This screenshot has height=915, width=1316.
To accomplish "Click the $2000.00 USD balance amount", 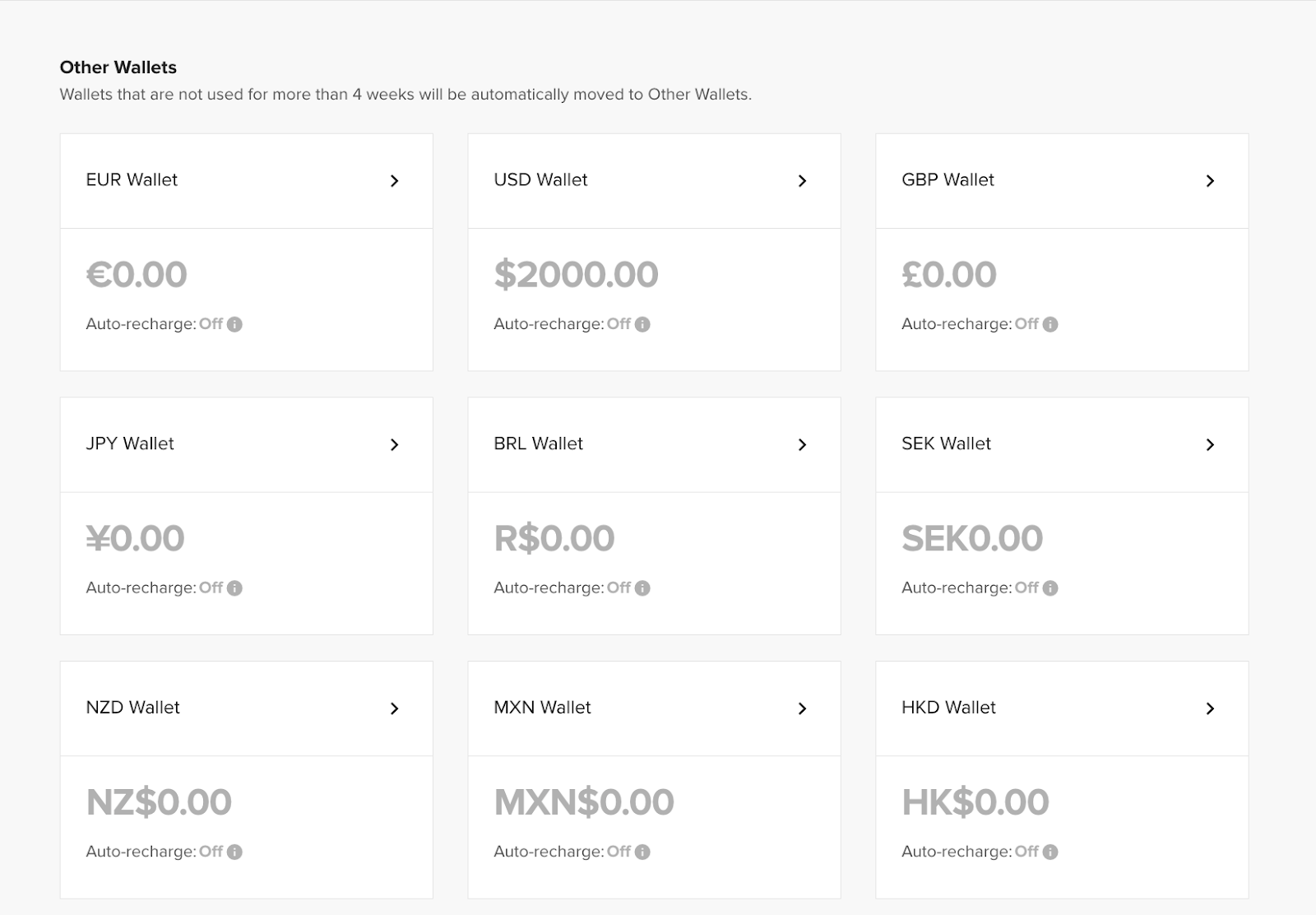I will point(576,274).
